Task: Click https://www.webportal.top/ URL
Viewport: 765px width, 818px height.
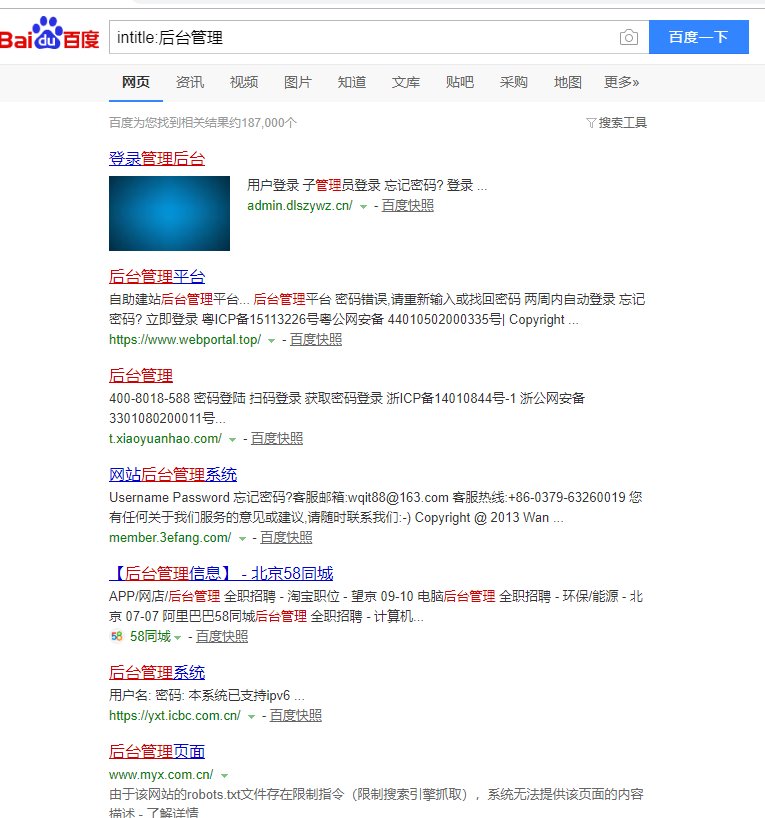Action: [x=185, y=340]
